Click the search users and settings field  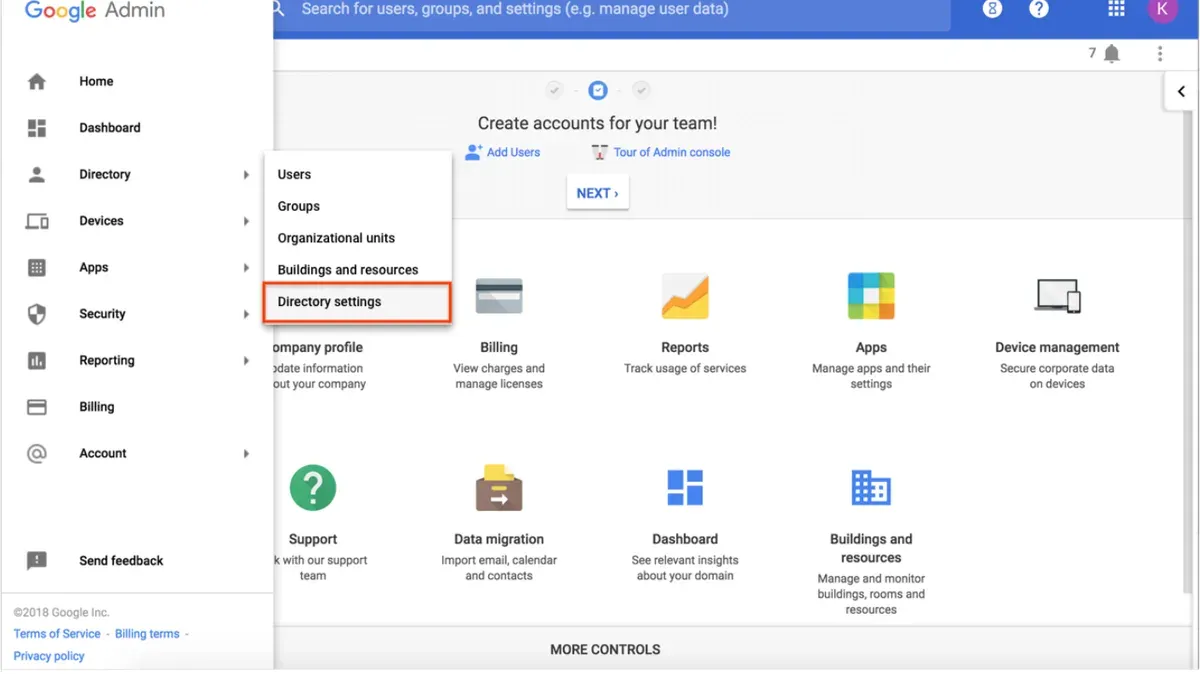point(610,10)
